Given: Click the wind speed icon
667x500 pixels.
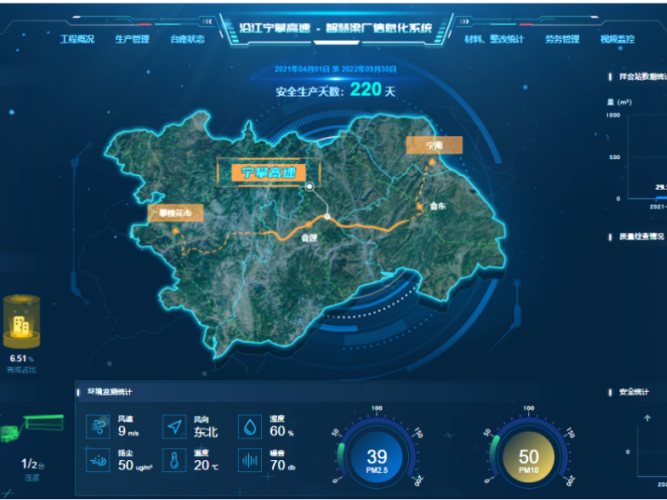Looking at the screenshot, I should 99,427.
